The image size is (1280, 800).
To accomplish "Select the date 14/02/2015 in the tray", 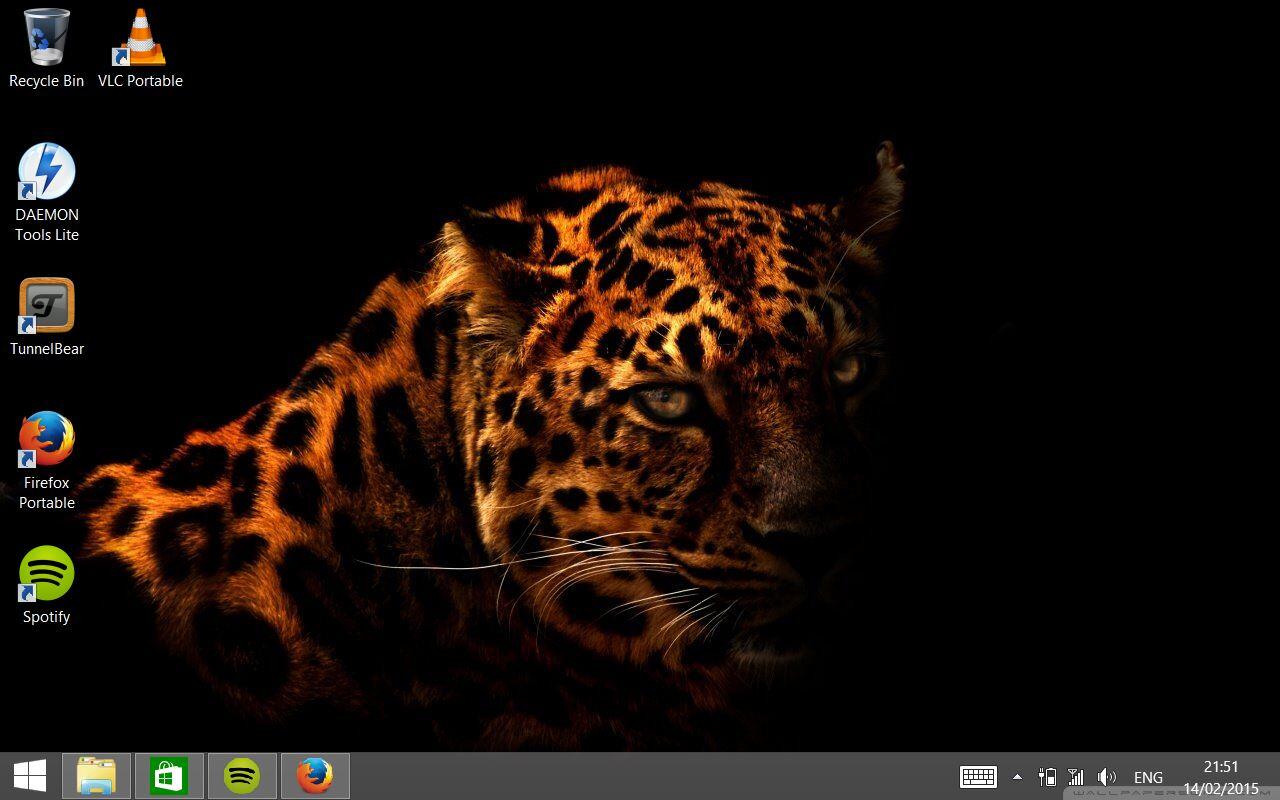I will tap(1221, 787).
